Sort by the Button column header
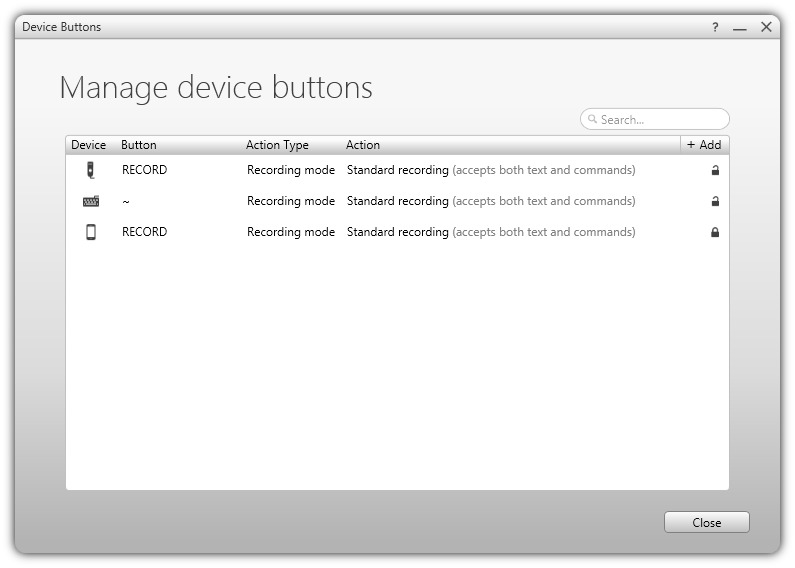The width and height of the screenshot is (795, 568). [x=138, y=145]
